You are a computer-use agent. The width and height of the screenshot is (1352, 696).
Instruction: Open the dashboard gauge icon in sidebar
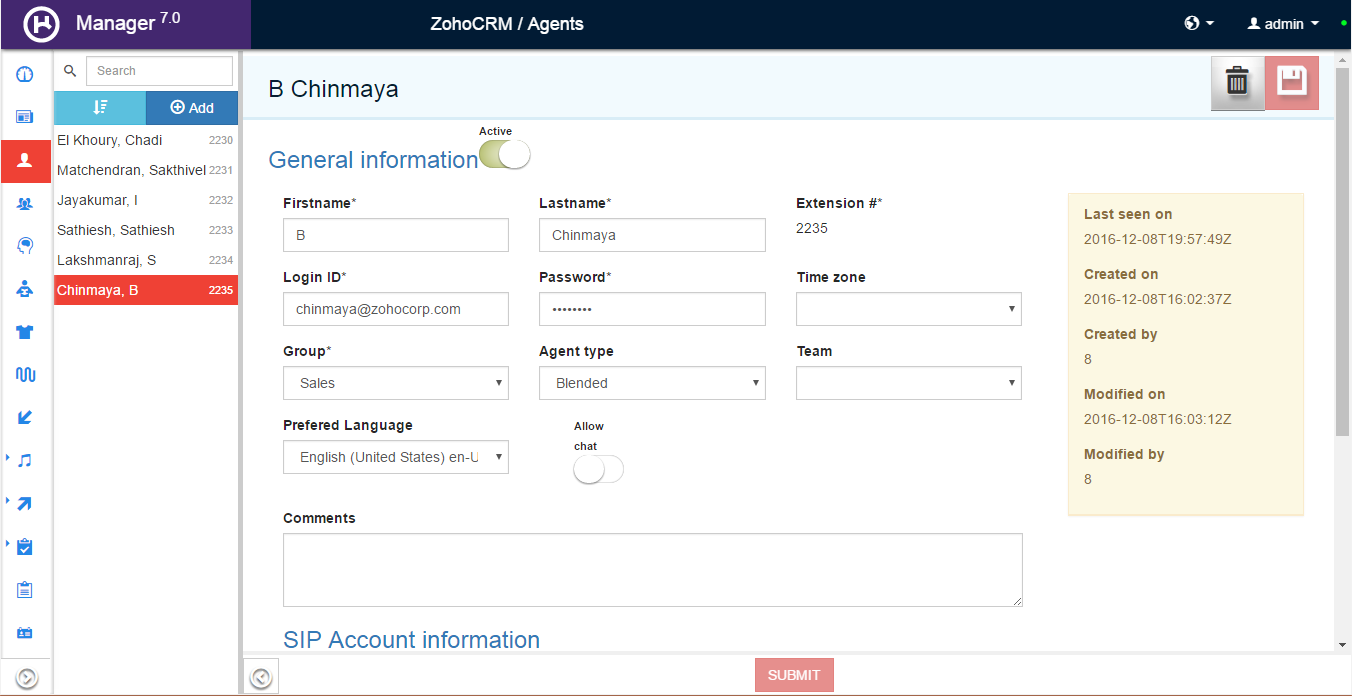tap(25, 75)
